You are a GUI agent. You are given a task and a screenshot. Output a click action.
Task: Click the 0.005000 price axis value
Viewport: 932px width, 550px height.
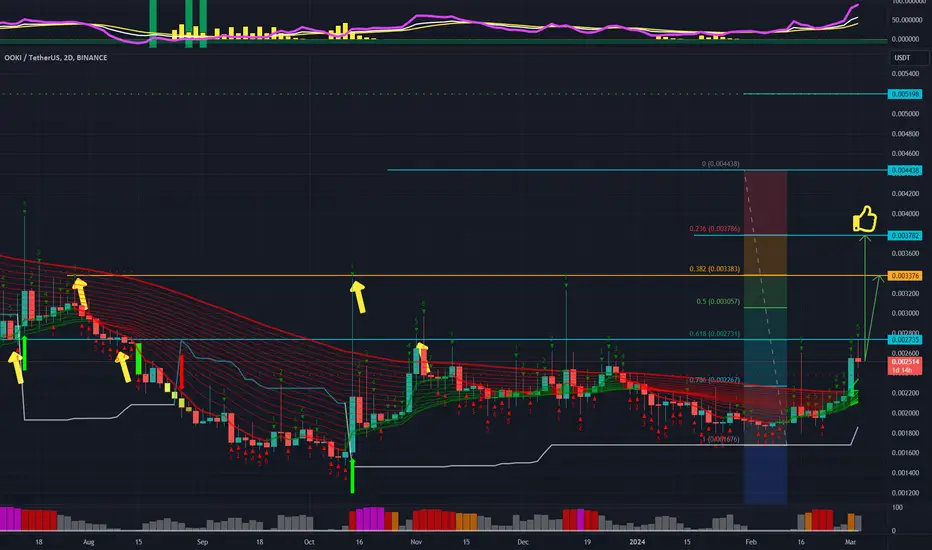pos(905,114)
